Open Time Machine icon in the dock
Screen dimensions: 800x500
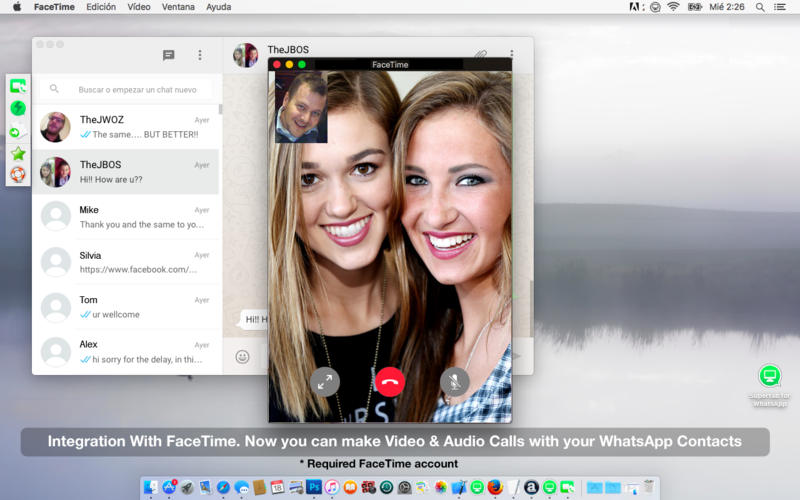[x=386, y=488]
